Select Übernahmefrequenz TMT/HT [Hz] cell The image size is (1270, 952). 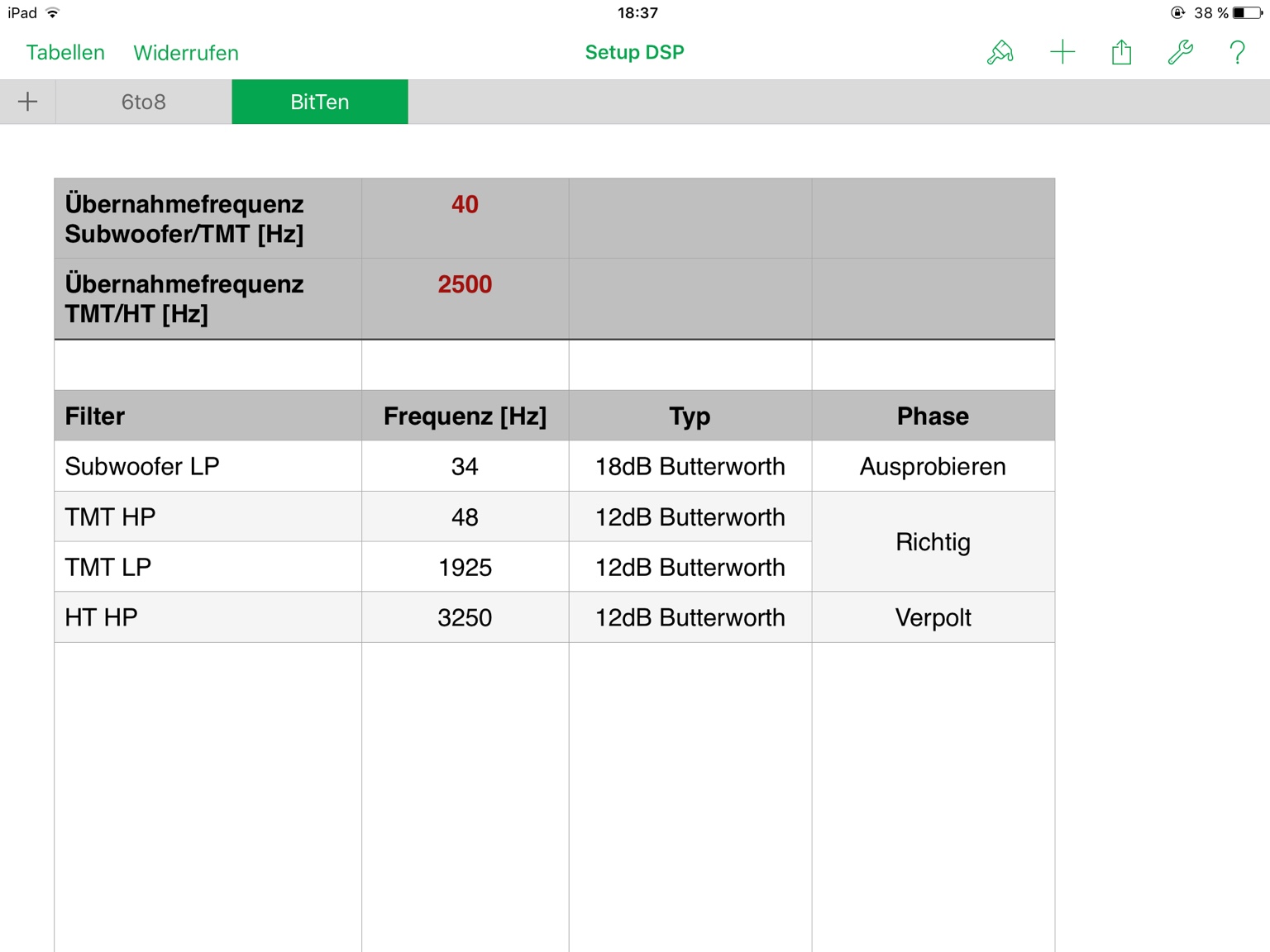click(208, 298)
